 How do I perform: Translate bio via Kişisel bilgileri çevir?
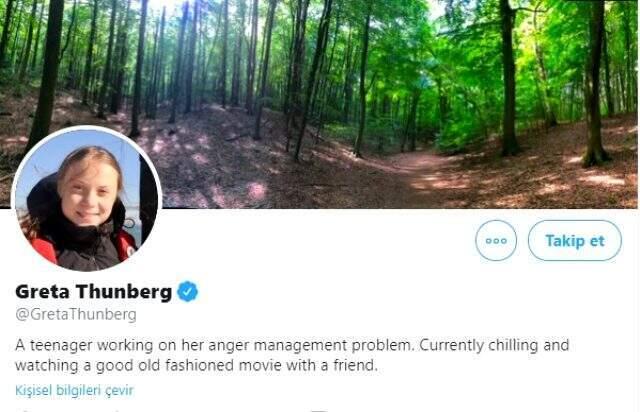(74, 390)
